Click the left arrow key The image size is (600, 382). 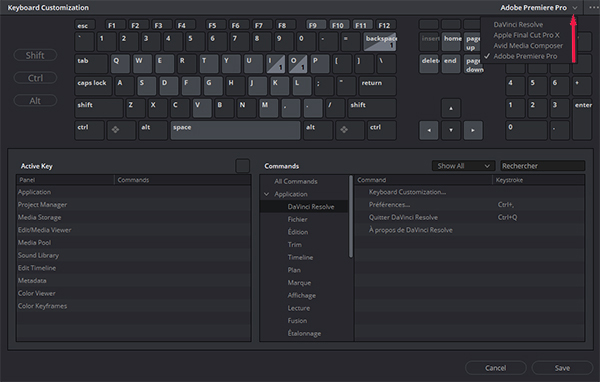pyautogui.click(x=429, y=131)
